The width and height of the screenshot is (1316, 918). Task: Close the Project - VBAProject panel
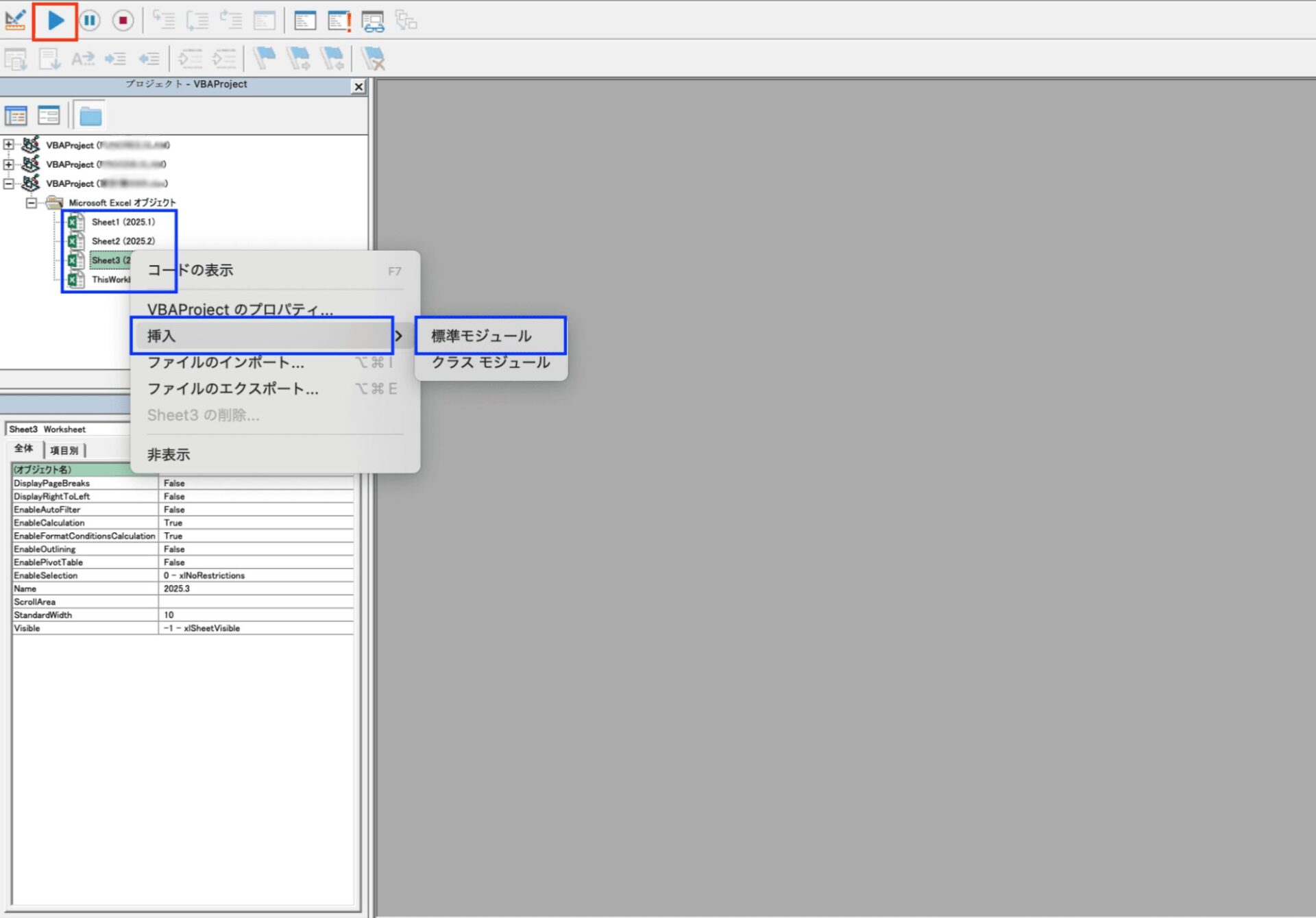pos(358,87)
